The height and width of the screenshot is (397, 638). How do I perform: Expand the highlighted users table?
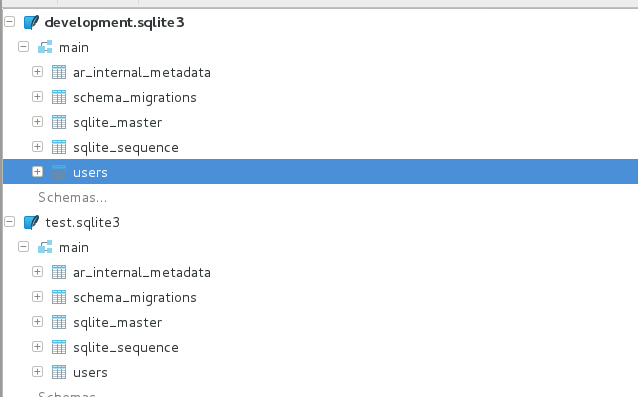coord(37,171)
